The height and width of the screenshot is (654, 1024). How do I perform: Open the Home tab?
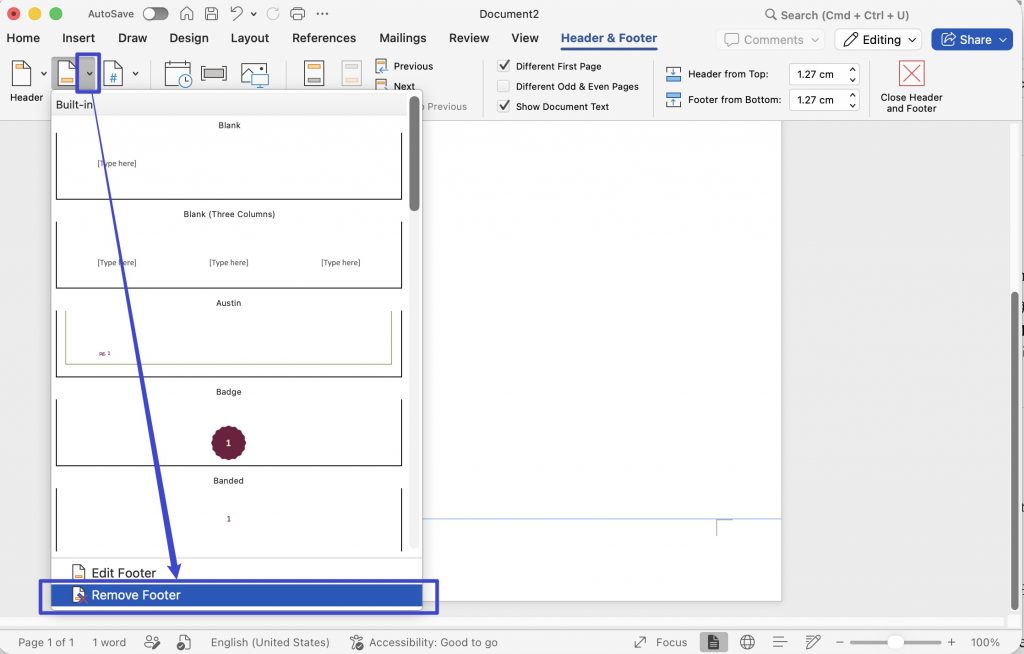click(23, 38)
